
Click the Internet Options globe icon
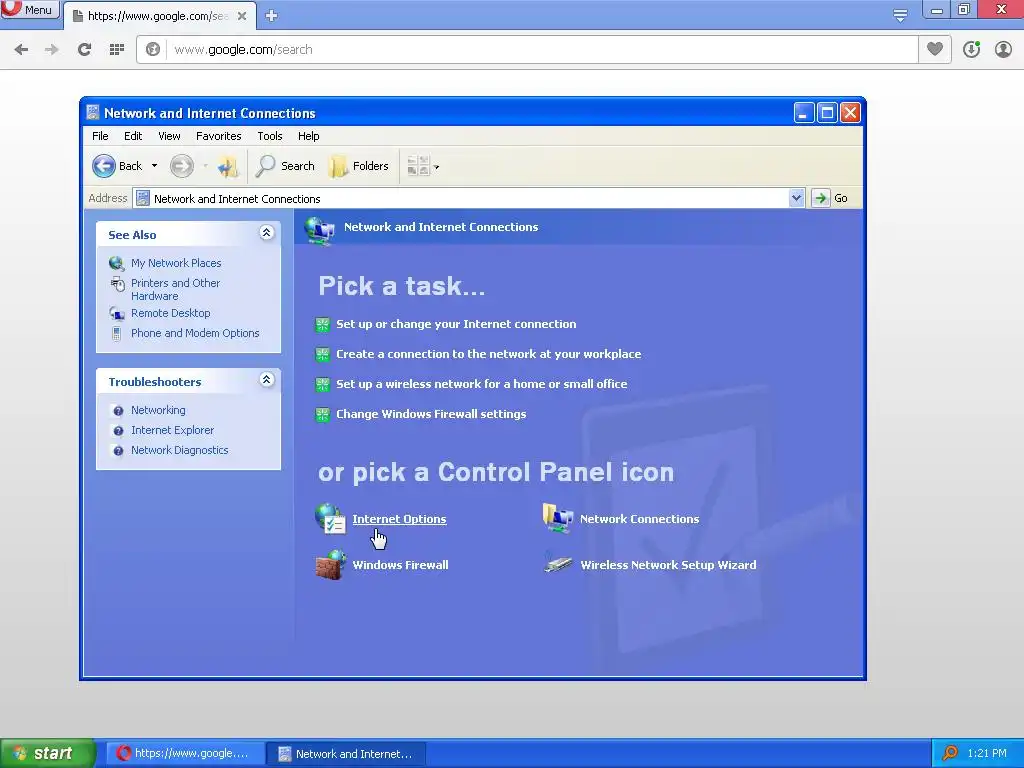click(330, 519)
